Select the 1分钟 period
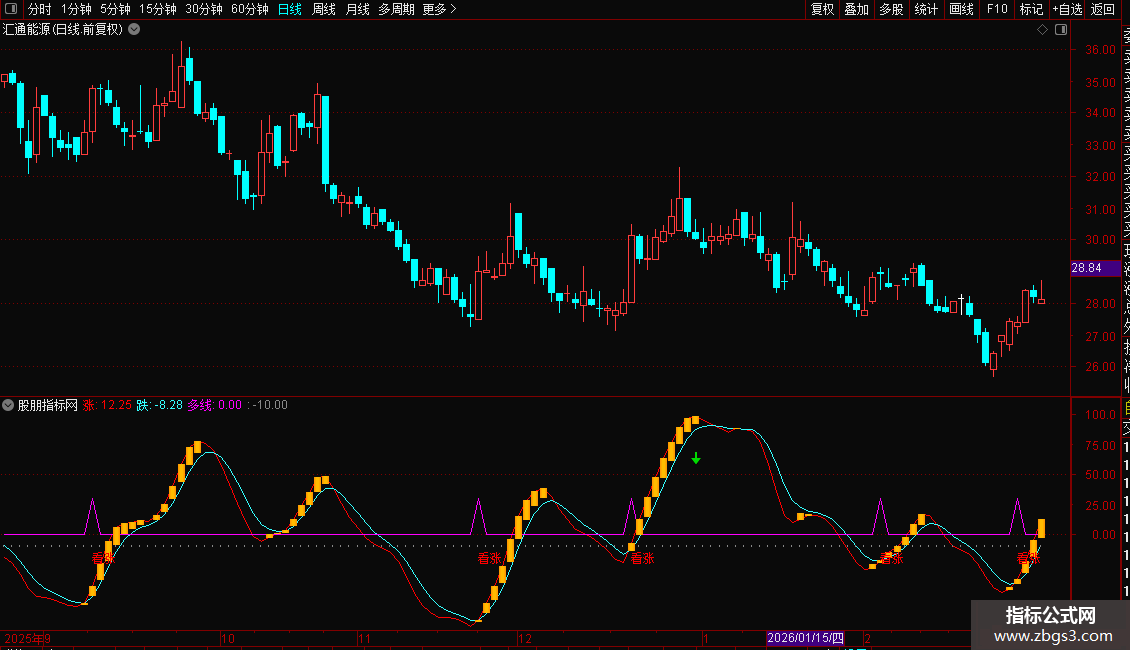Image resolution: width=1130 pixels, height=650 pixels. pos(76,9)
